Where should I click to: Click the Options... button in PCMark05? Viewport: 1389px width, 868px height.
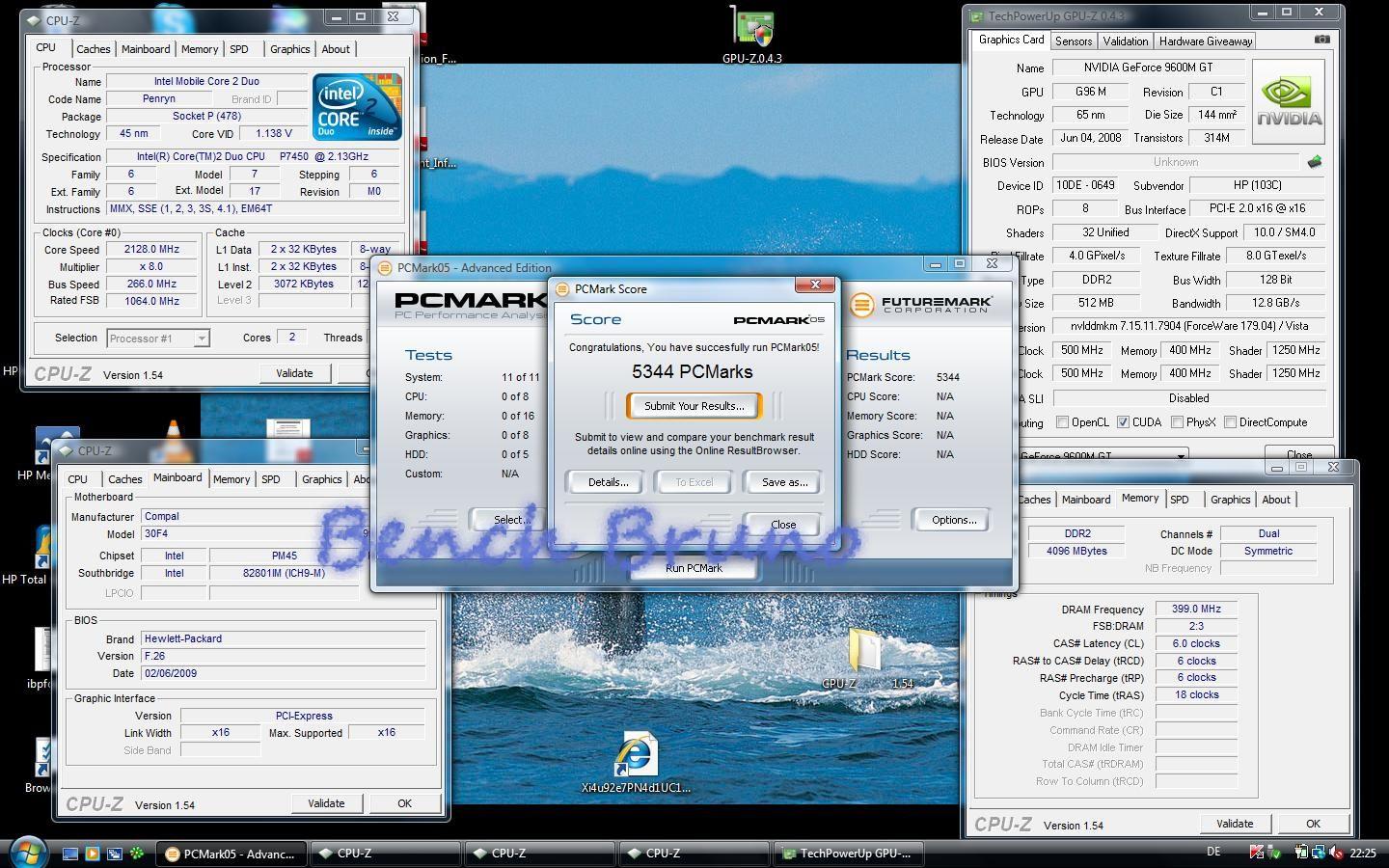(953, 520)
